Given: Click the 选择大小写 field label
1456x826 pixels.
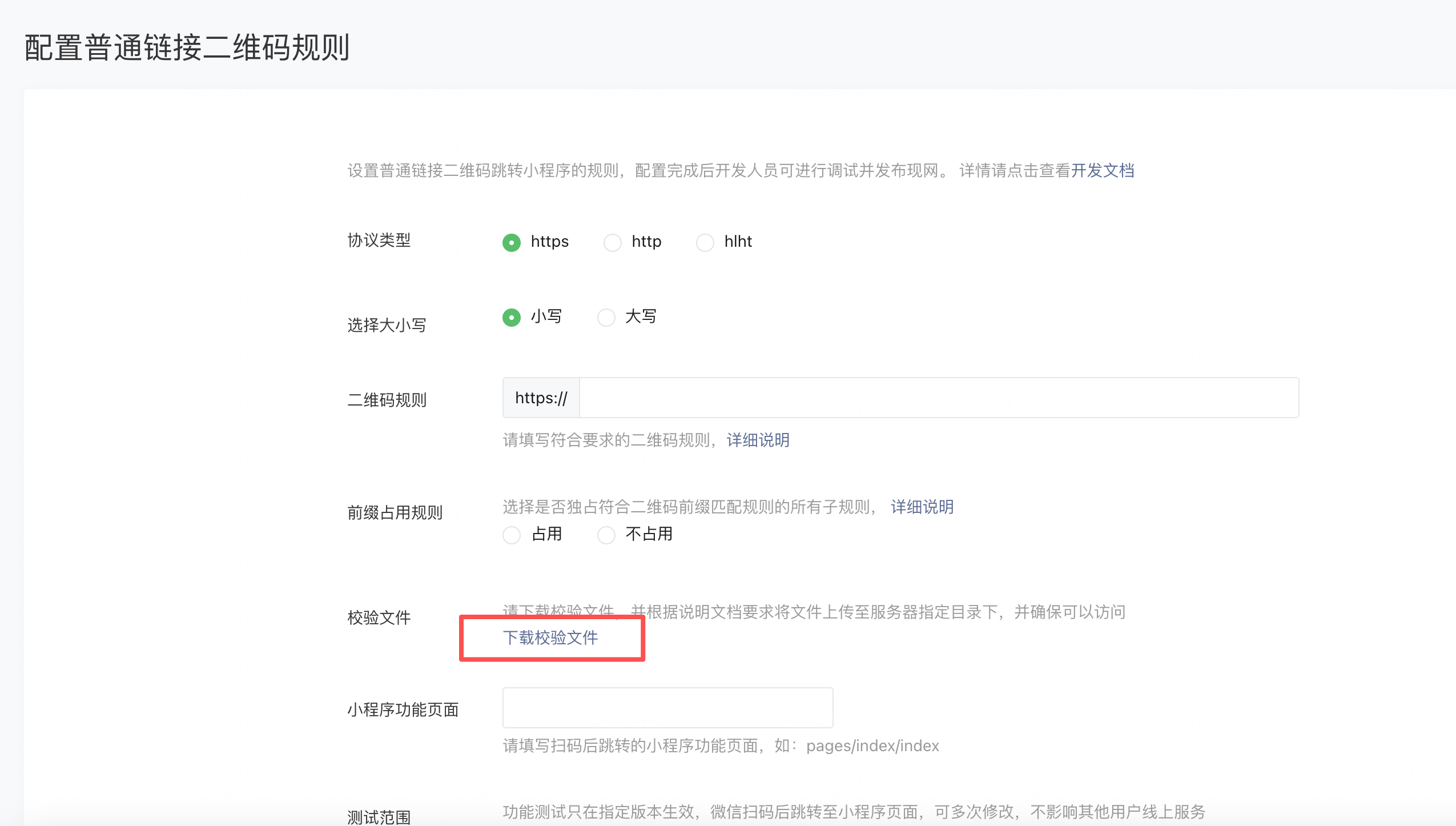Looking at the screenshot, I should (x=387, y=325).
